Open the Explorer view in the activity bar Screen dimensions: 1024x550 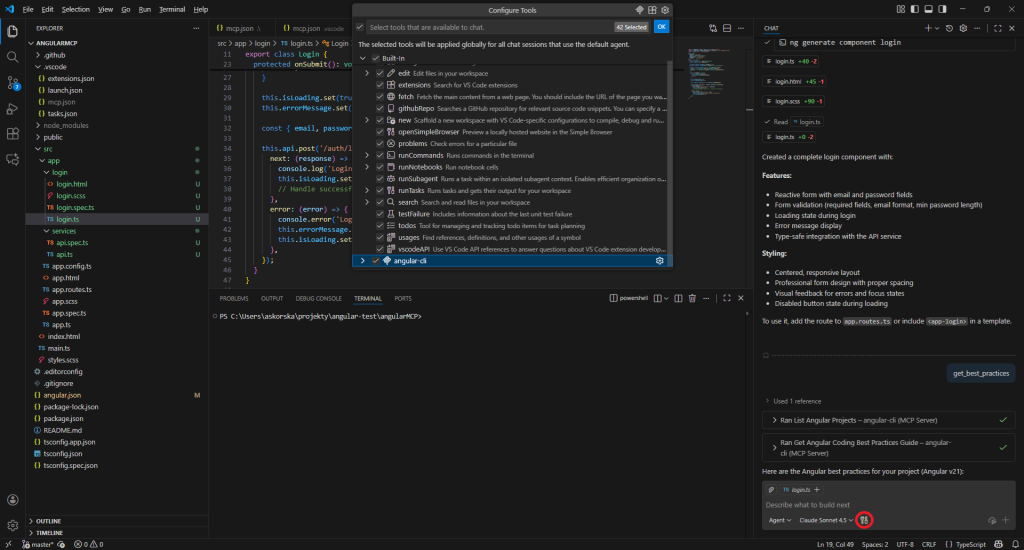pyautogui.click(x=12, y=31)
